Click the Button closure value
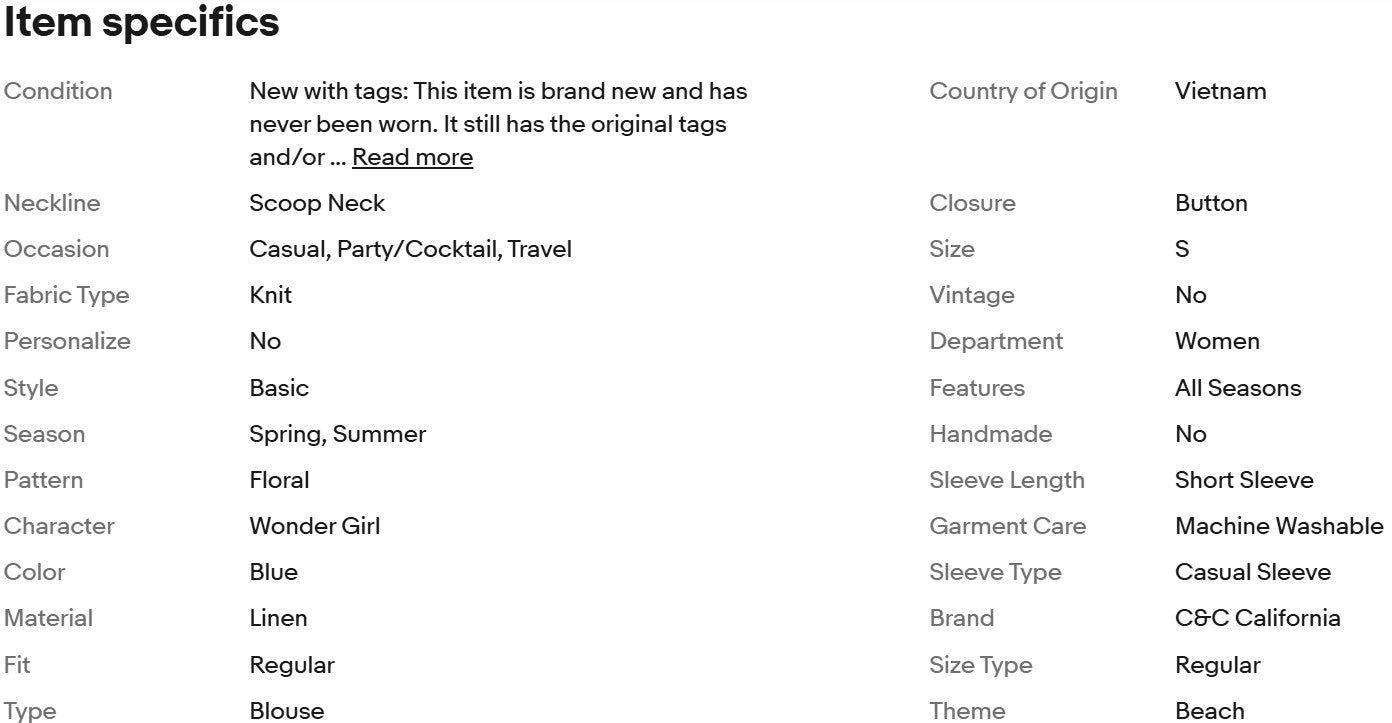1392x723 pixels. tap(1211, 203)
